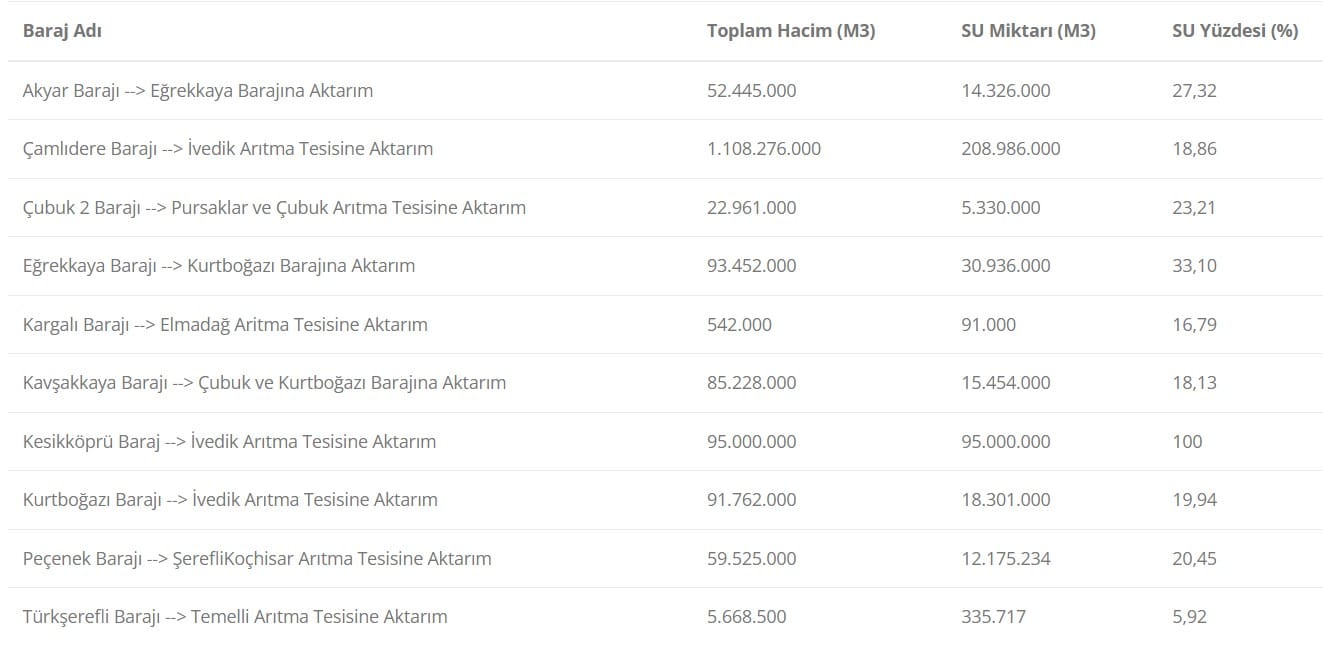Click the total volume value 542.000
1323x652 pixels.
(739, 325)
